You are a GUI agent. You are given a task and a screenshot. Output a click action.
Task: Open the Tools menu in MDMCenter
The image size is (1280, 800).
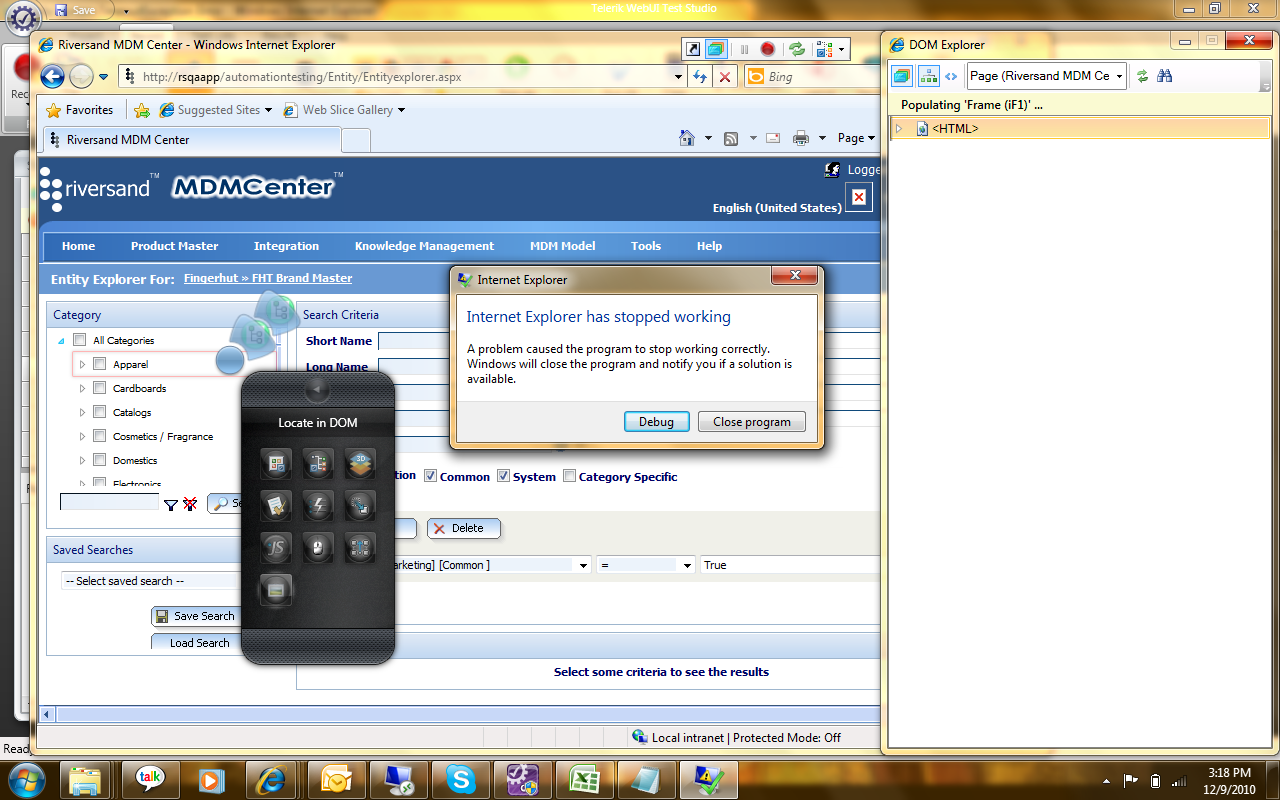click(646, 246)
